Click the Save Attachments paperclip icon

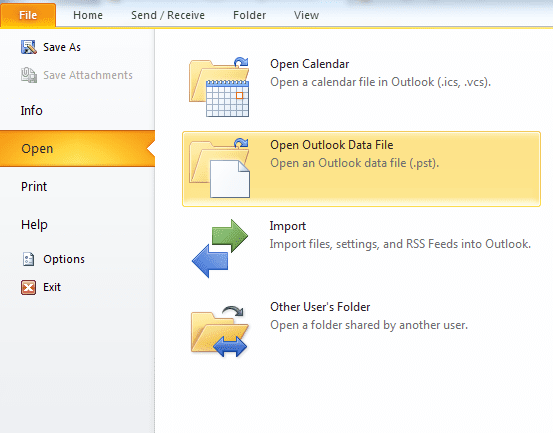(29, 75)
